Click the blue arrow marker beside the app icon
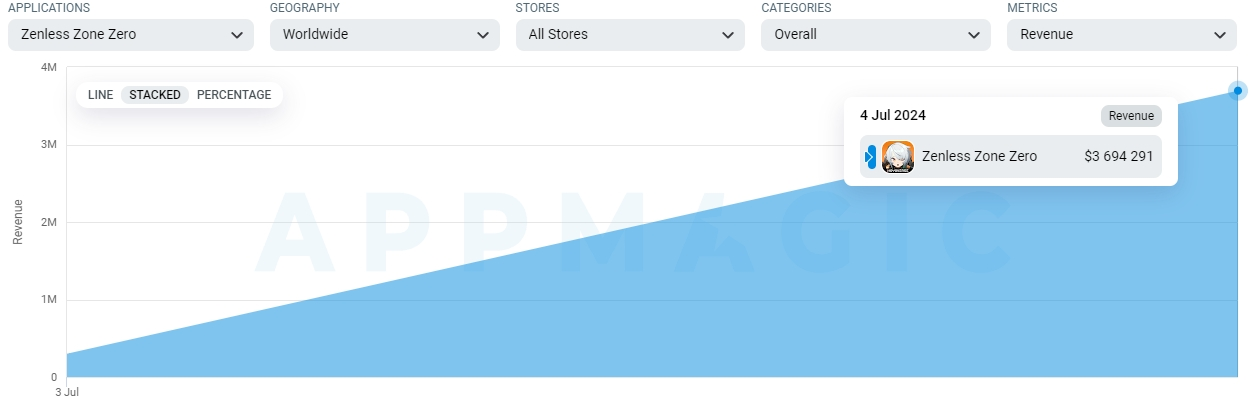The image size is (1249, 399). [871, 157]
